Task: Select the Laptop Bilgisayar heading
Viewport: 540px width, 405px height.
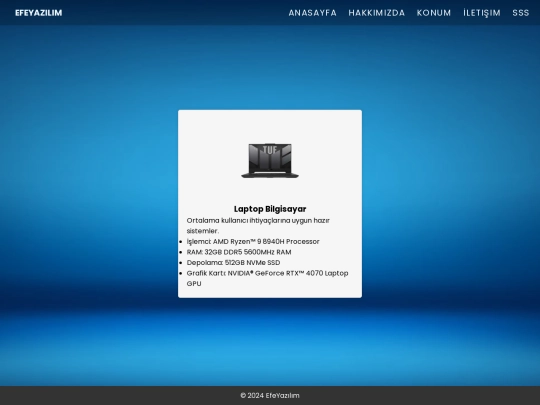Action: pos(270,209)
